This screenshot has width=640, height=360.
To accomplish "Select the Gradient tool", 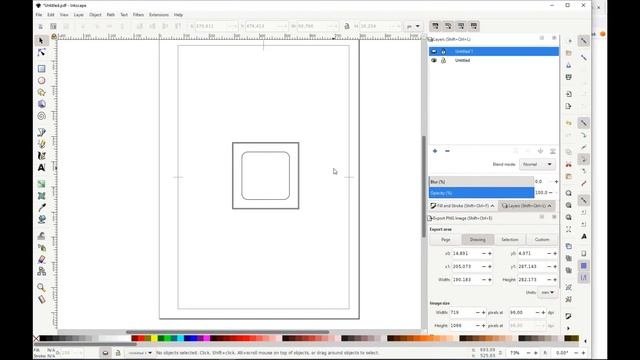I will pos(41,184).
